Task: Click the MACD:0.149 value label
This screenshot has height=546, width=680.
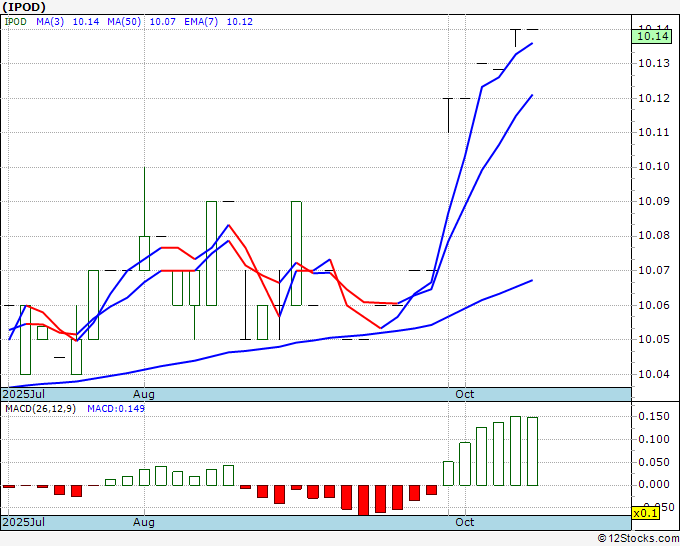Action: tap(116, 409)
